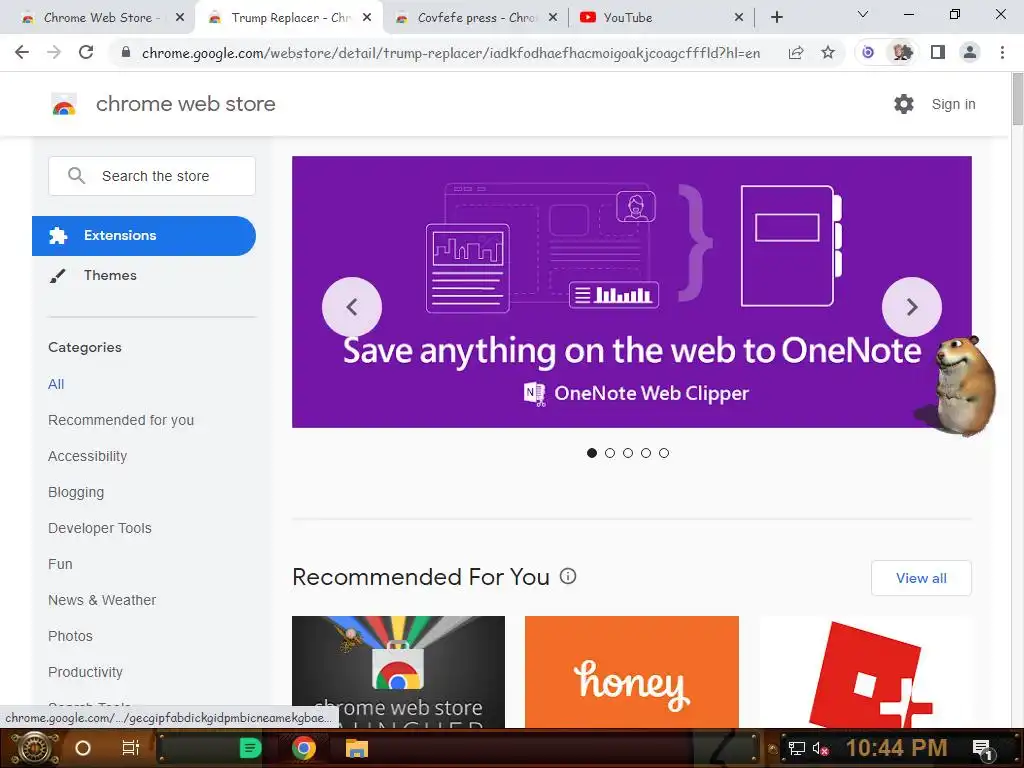Choose the All category
The image size is (1024, 768).
pos(56,384)
